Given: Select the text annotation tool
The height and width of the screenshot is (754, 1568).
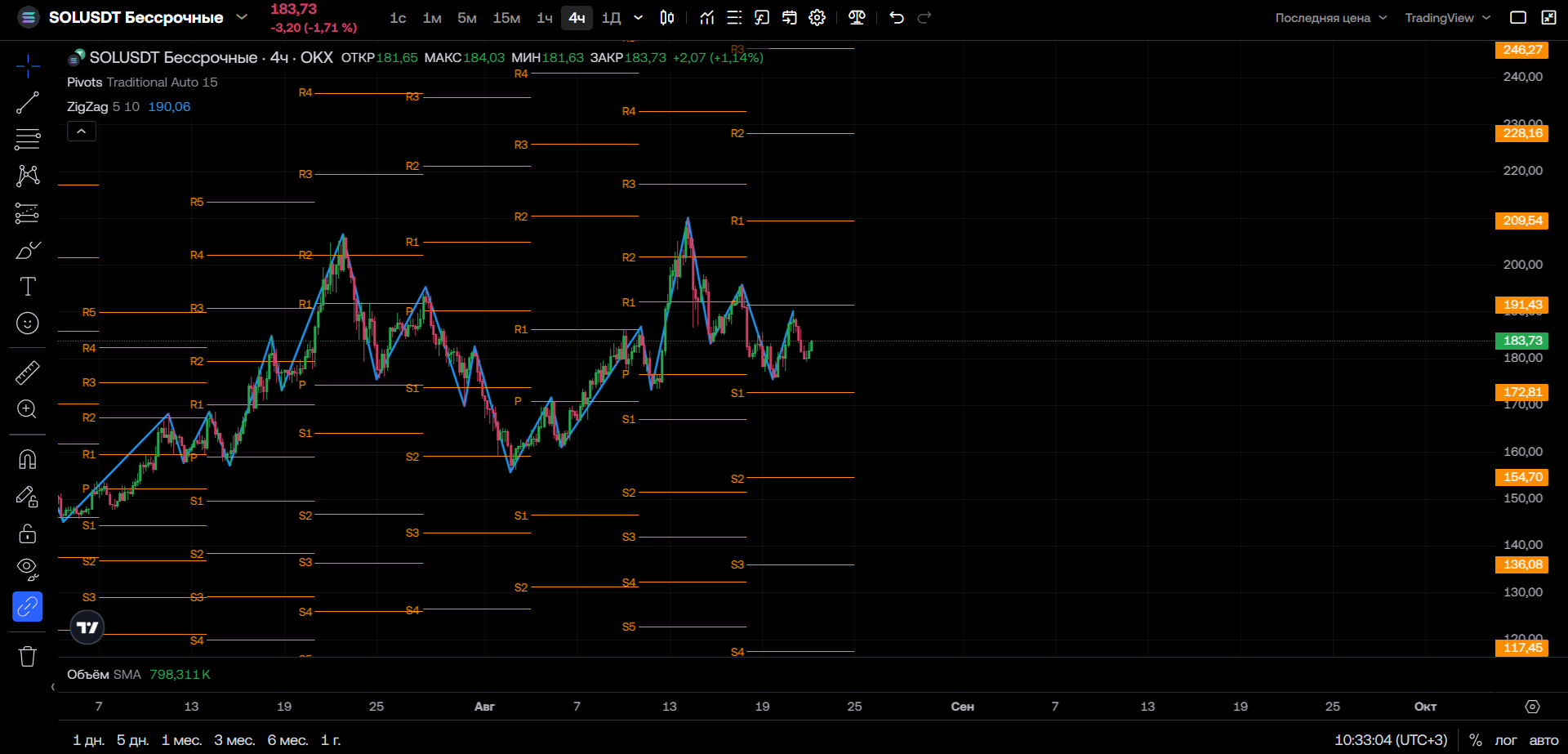Looking at the screenshot, I should pos(28,287).
